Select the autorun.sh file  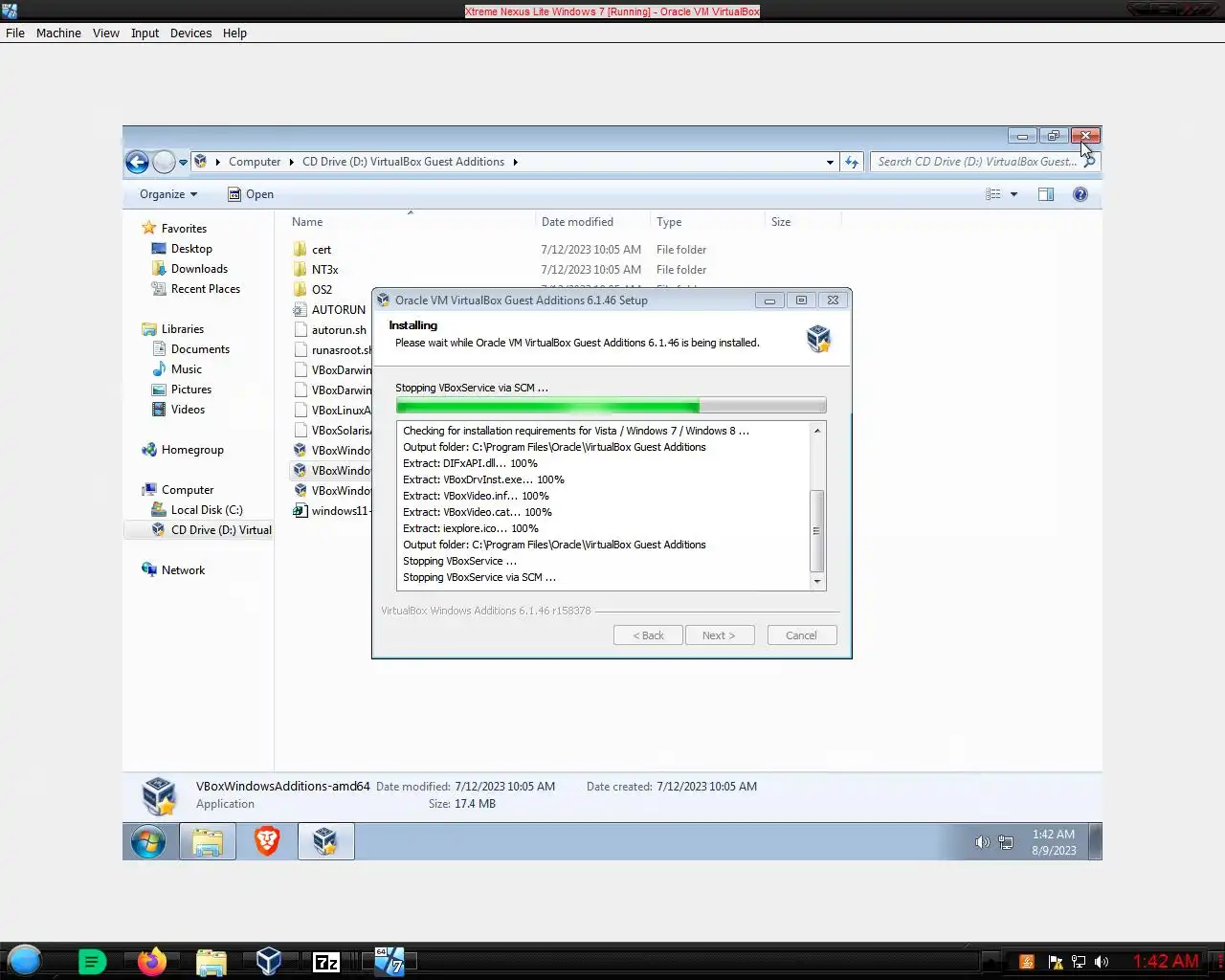coord(329,330)
